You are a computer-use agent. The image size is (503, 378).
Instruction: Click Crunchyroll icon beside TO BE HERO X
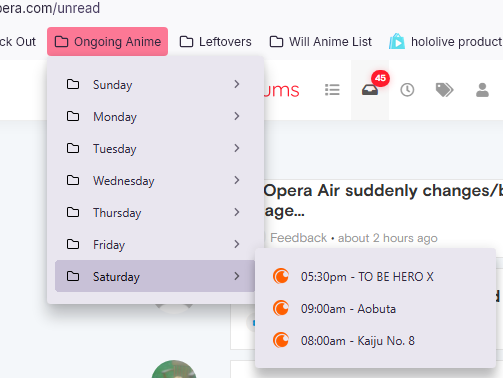pyautogui.click(x=281, y=276)
